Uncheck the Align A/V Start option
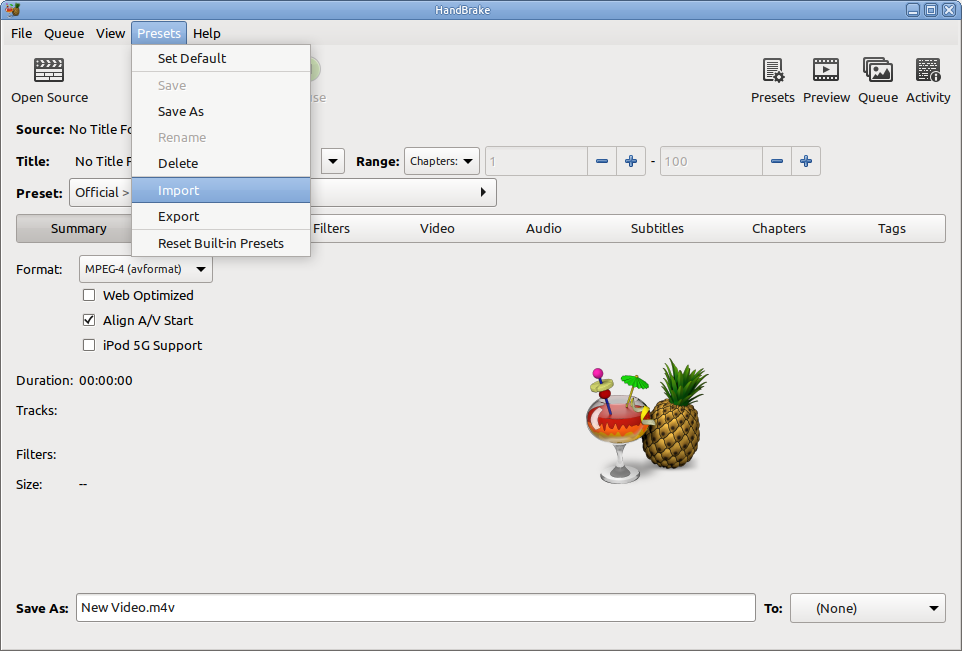 point(89,321)
